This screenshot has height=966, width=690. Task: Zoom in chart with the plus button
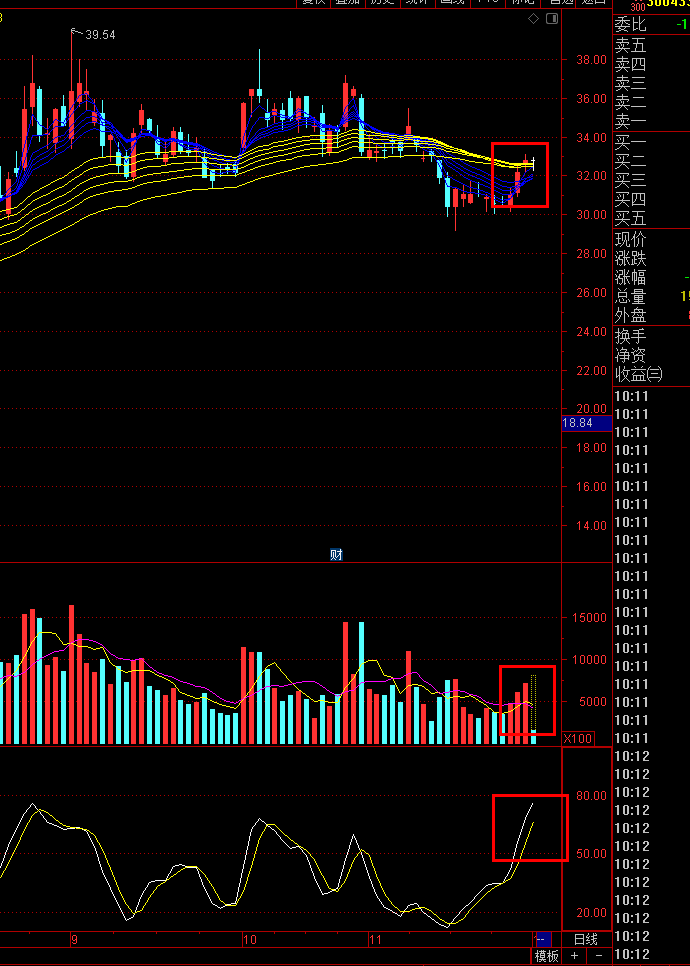point(574,956)
